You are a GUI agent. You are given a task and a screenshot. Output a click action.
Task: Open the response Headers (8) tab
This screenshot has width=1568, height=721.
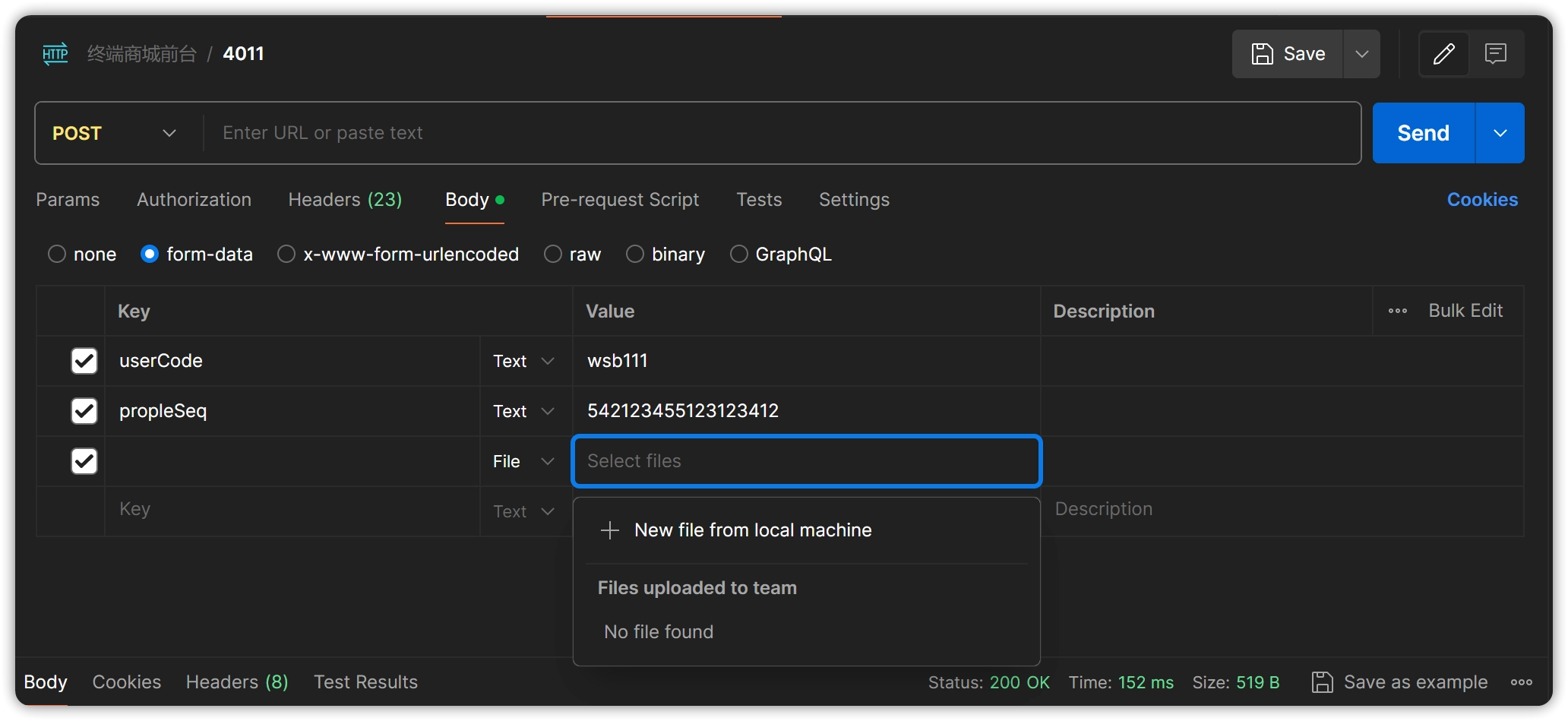click(x=237, y=682)
